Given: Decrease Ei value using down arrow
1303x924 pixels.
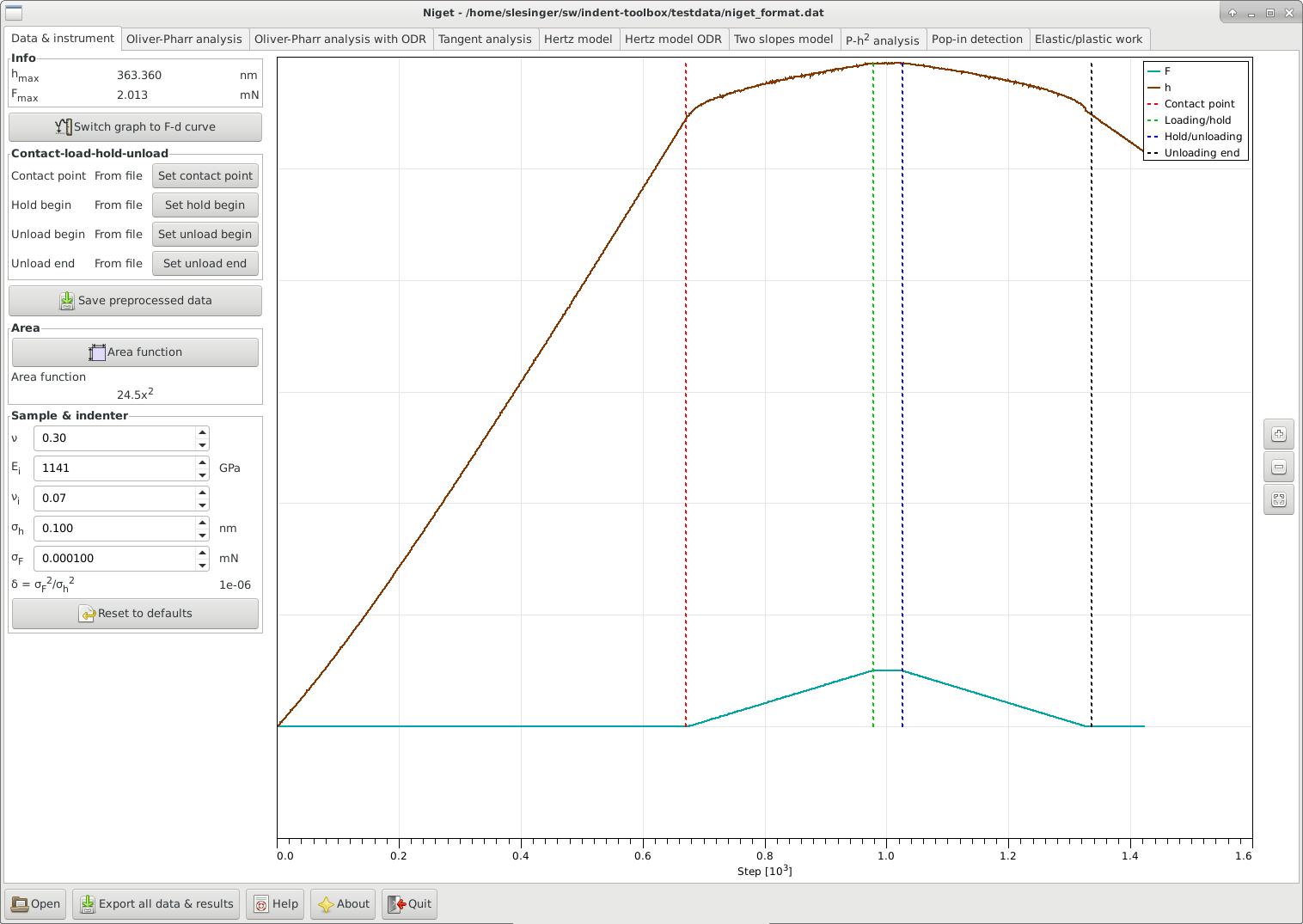Looking at the screenshot, I should tap(203, 474).
